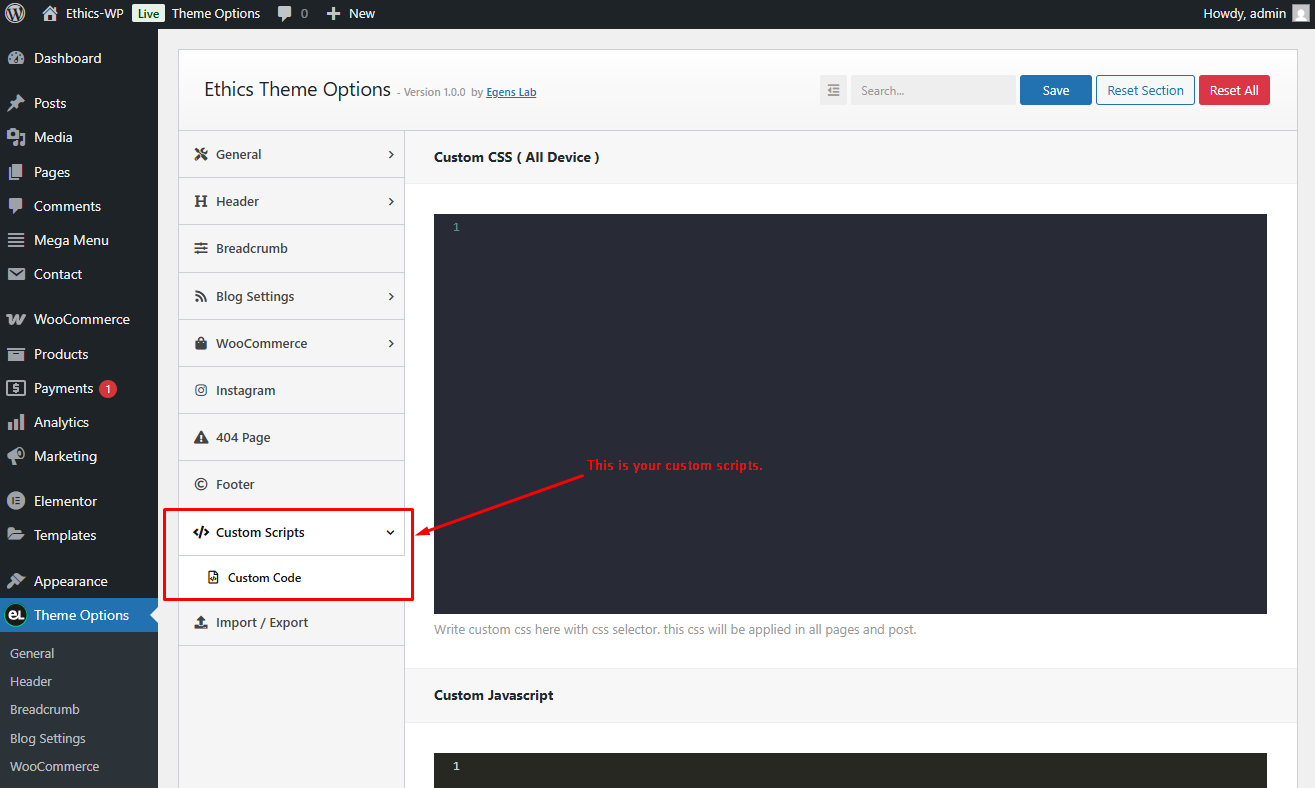The image size is (1315, 788).
Task: Click the Save button
Action: pos(1056,90)
